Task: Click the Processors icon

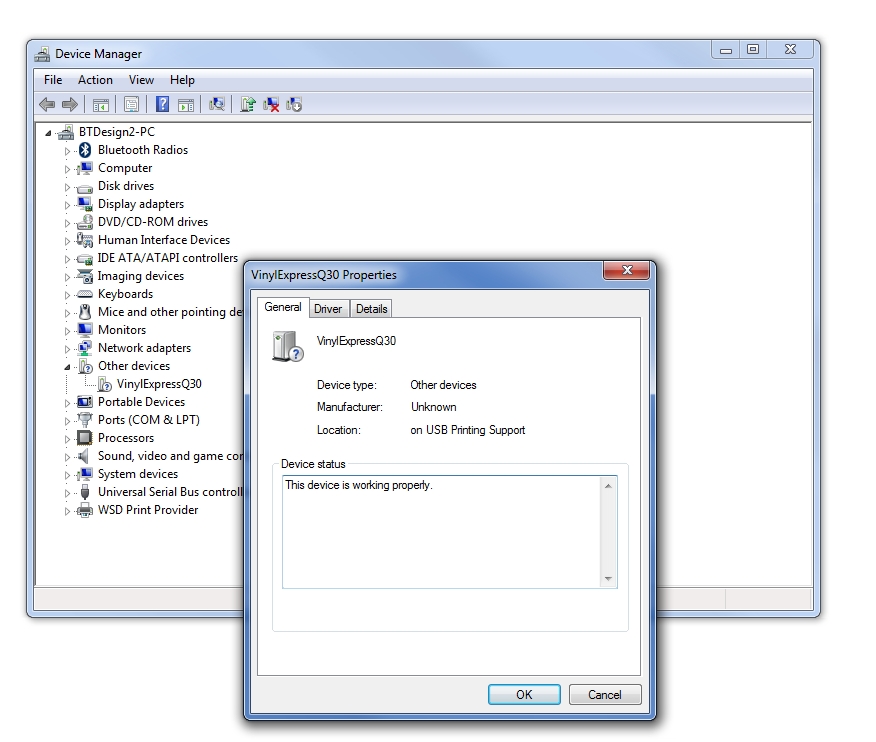Action: click(85, 437)
